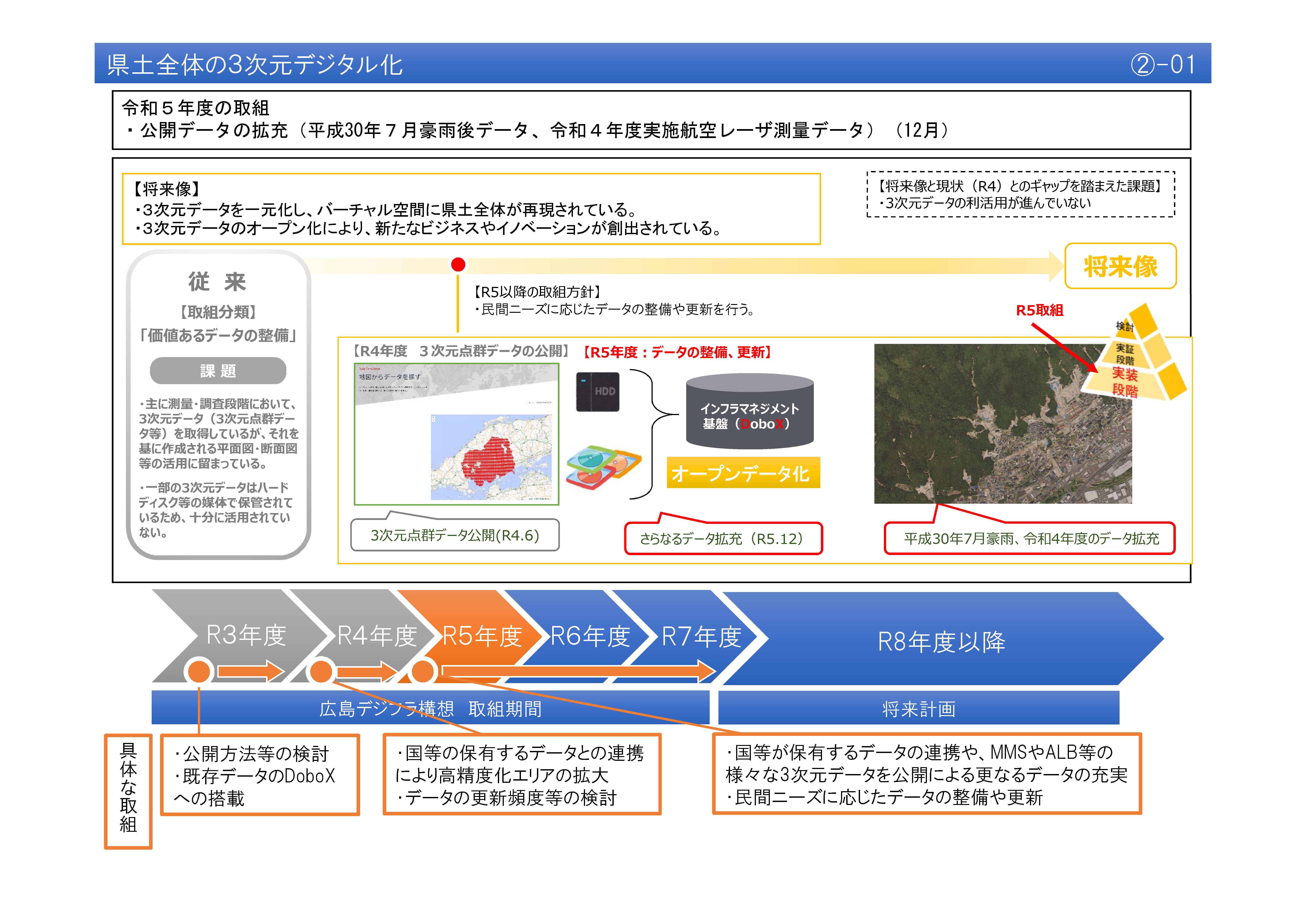Screen dimensions: 1307x924
Task: Click the orange circle under R3年度
Action: click(x=199, y=671)
